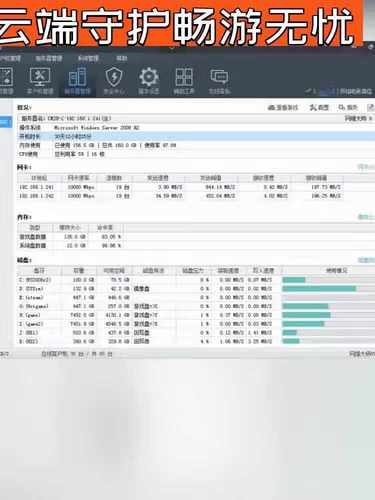Screen dimensions: 375x500
Task: Select the server name row with 192.168.1.241
Action: [196, 119]
